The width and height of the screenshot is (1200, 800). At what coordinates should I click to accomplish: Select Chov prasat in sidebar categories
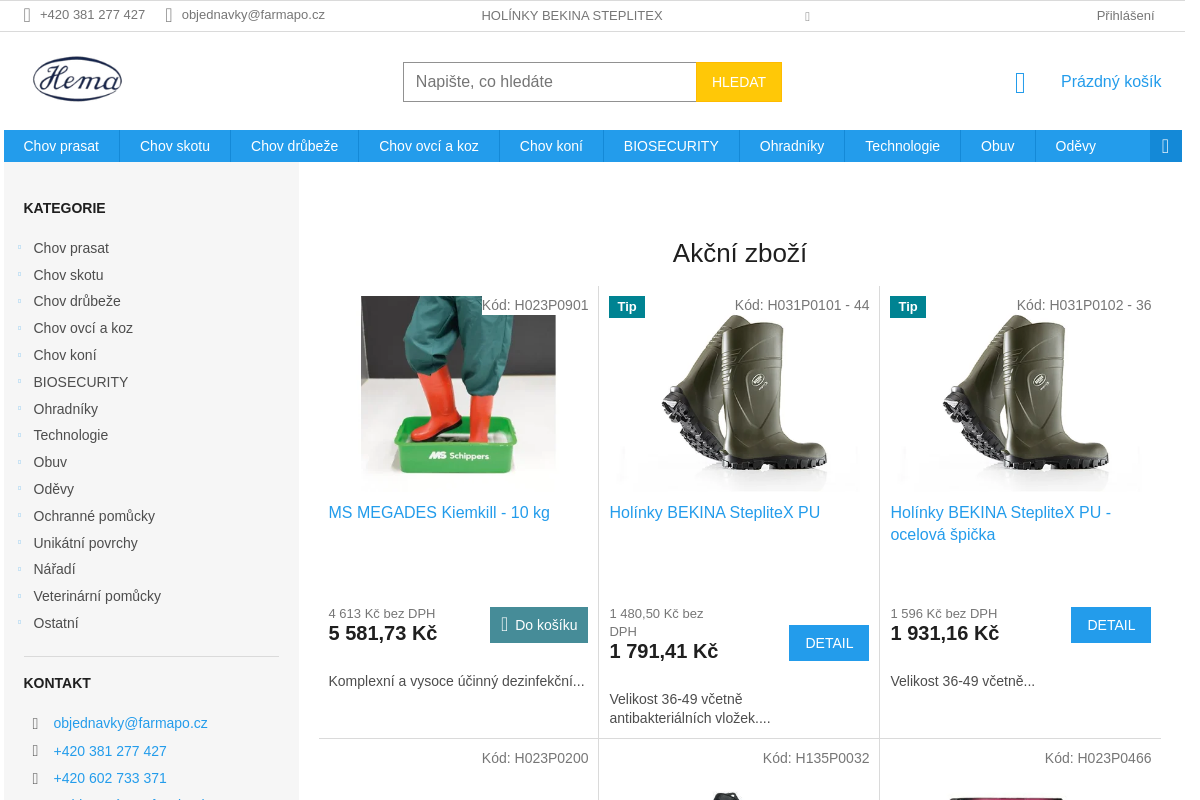(x=71, y=248)
